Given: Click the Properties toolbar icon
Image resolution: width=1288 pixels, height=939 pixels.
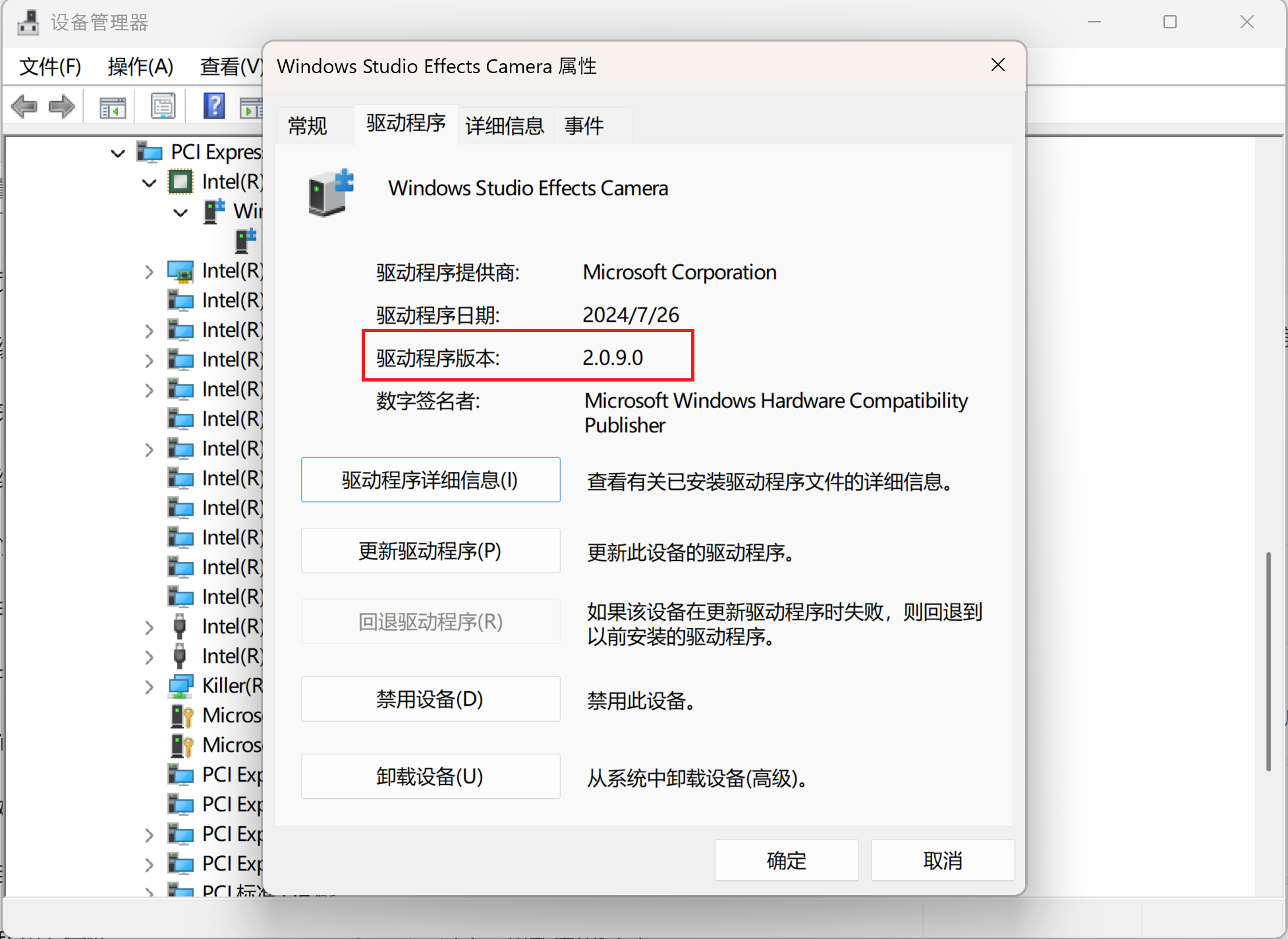Looking at the screenshot, I should (163, 106).
